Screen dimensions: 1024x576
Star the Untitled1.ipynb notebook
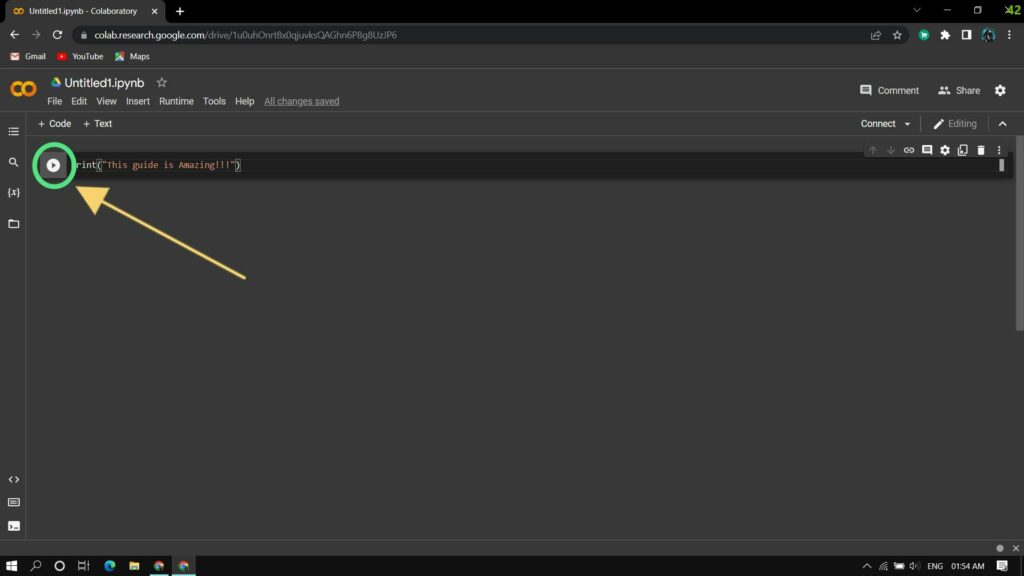pos(162,83)
